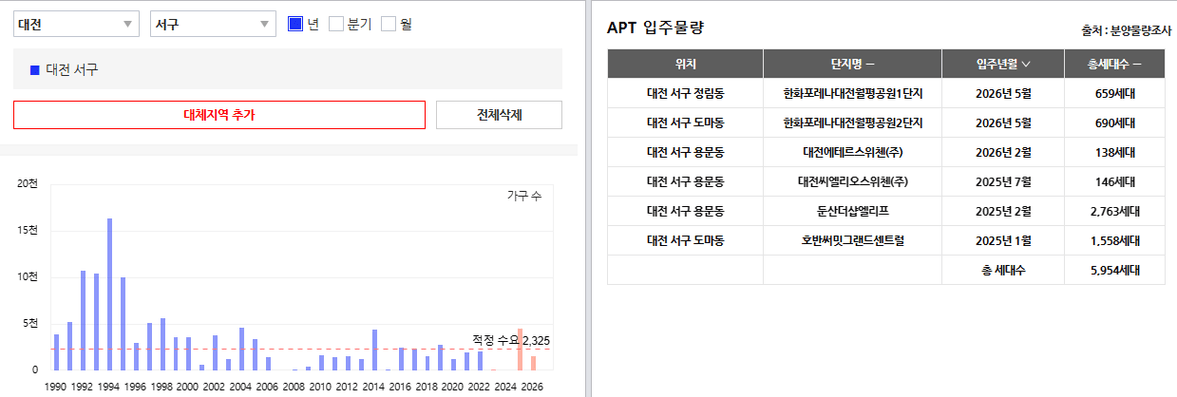Click the 2025년 2월 date cell
This screenshot has width=1177, height=397.
1002,212
